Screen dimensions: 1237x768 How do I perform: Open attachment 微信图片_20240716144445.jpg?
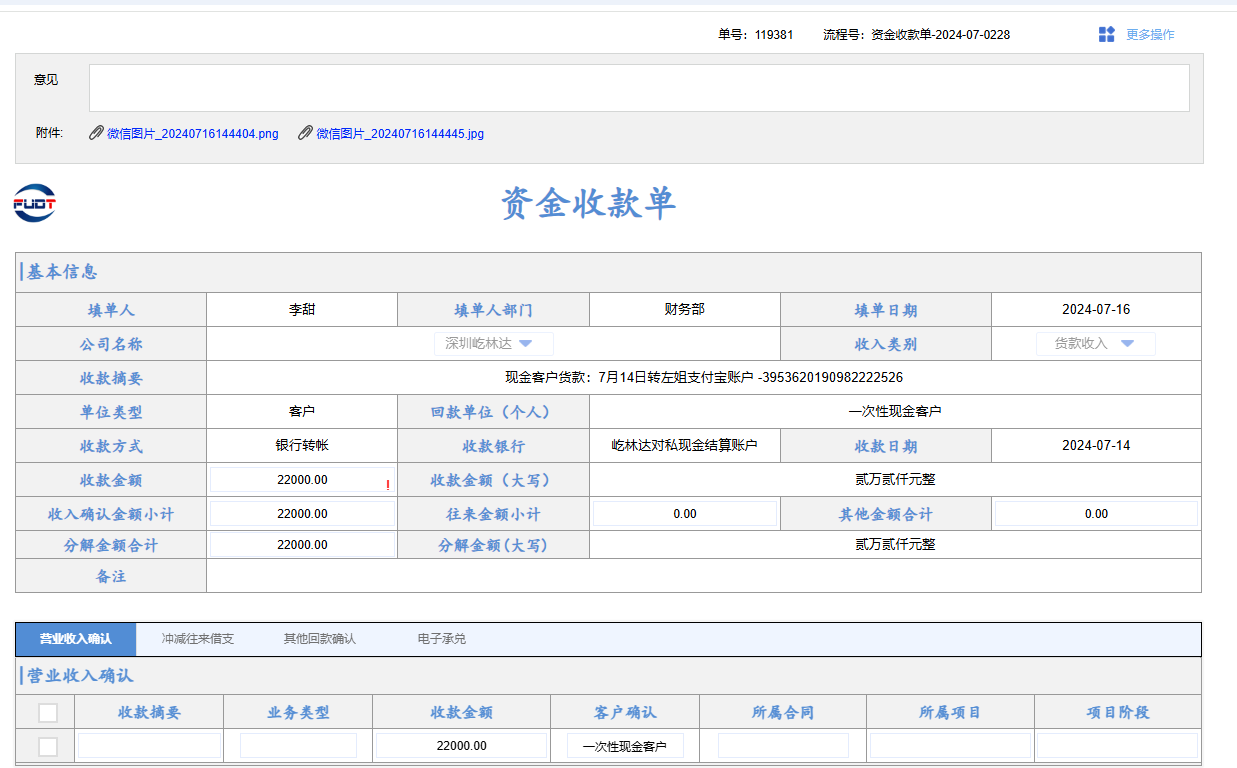click(400, 134)
